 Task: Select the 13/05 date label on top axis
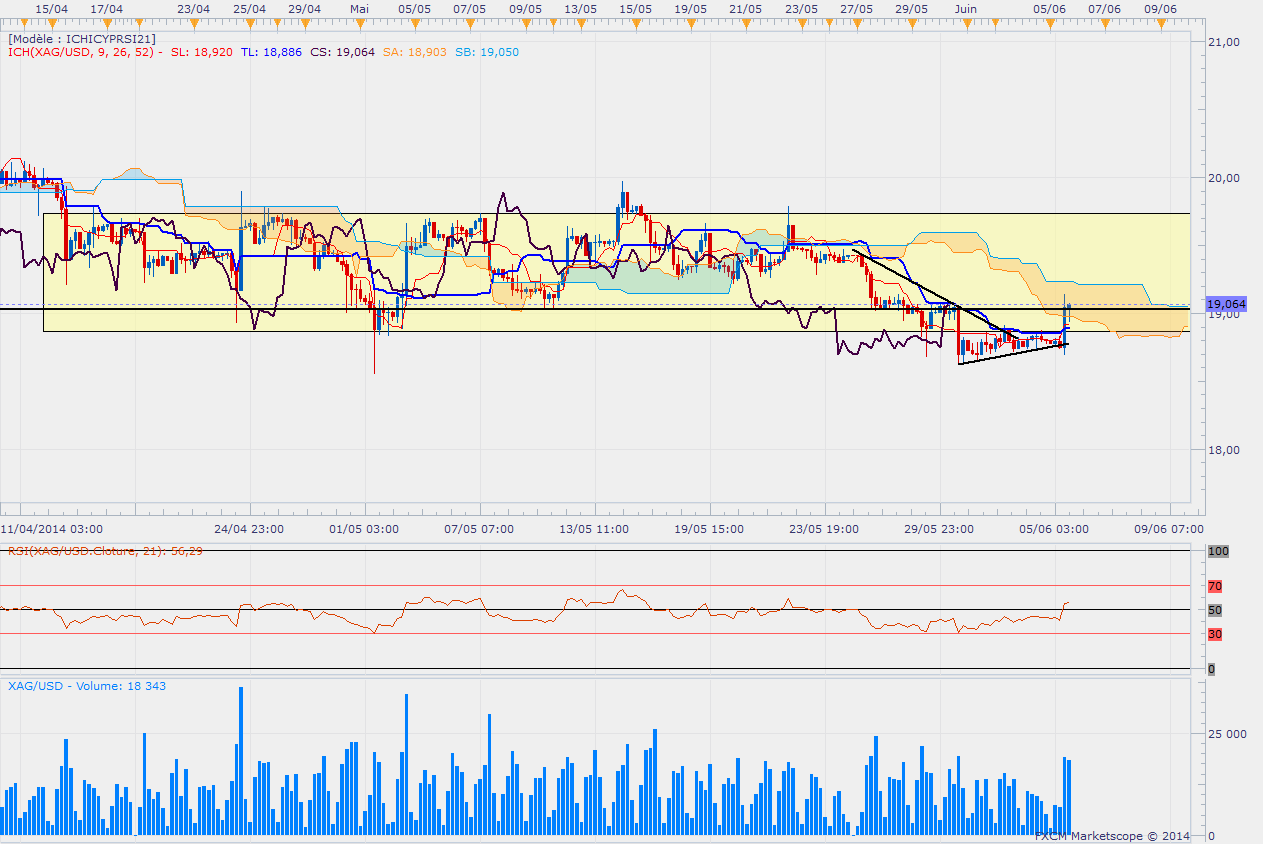(x=579, y=7)
